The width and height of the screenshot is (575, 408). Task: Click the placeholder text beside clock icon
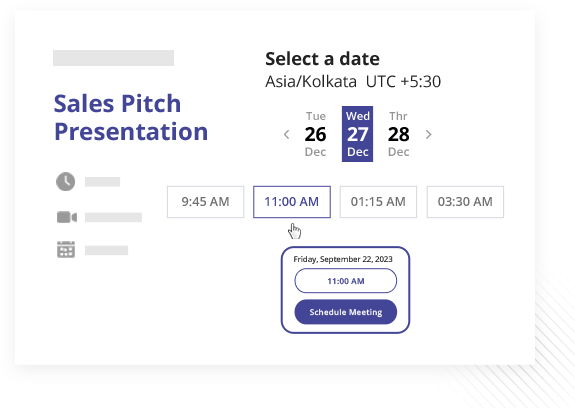[102, 182]
